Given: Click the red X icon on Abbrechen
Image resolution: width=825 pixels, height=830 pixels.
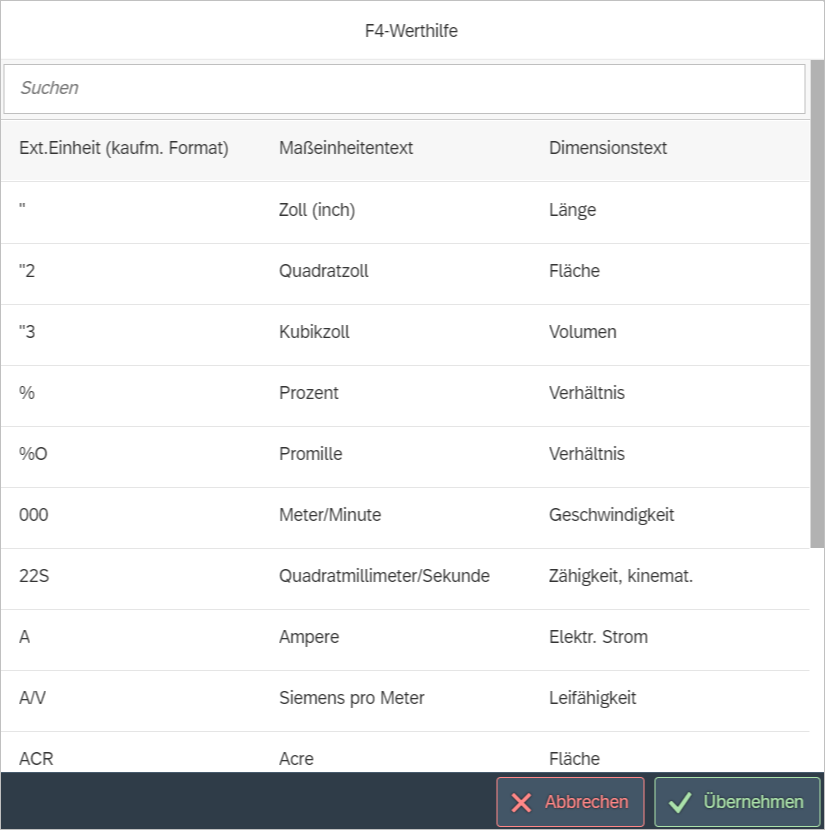Looking at the screenshot, I should click(x=521, y=802).
